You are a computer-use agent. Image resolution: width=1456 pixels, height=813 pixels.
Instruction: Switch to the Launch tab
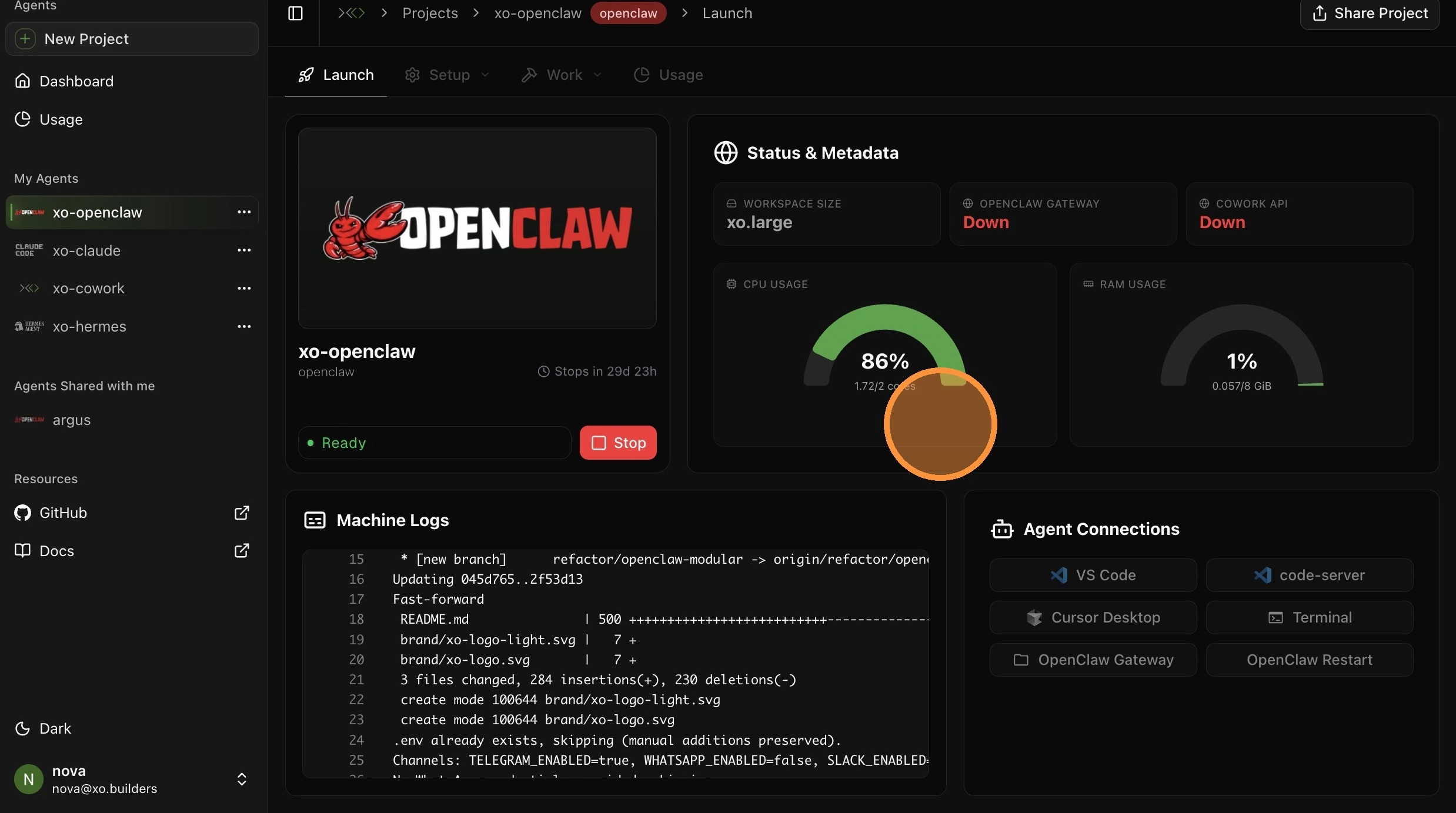pos(336,75)
